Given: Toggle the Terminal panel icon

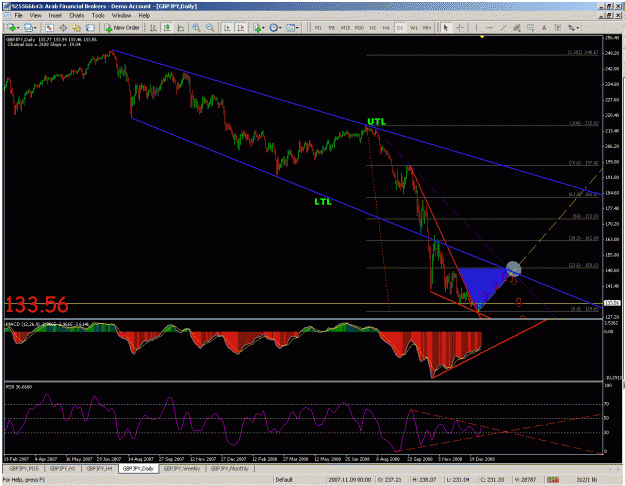Looking at the screenshot, I should point(90,28).
